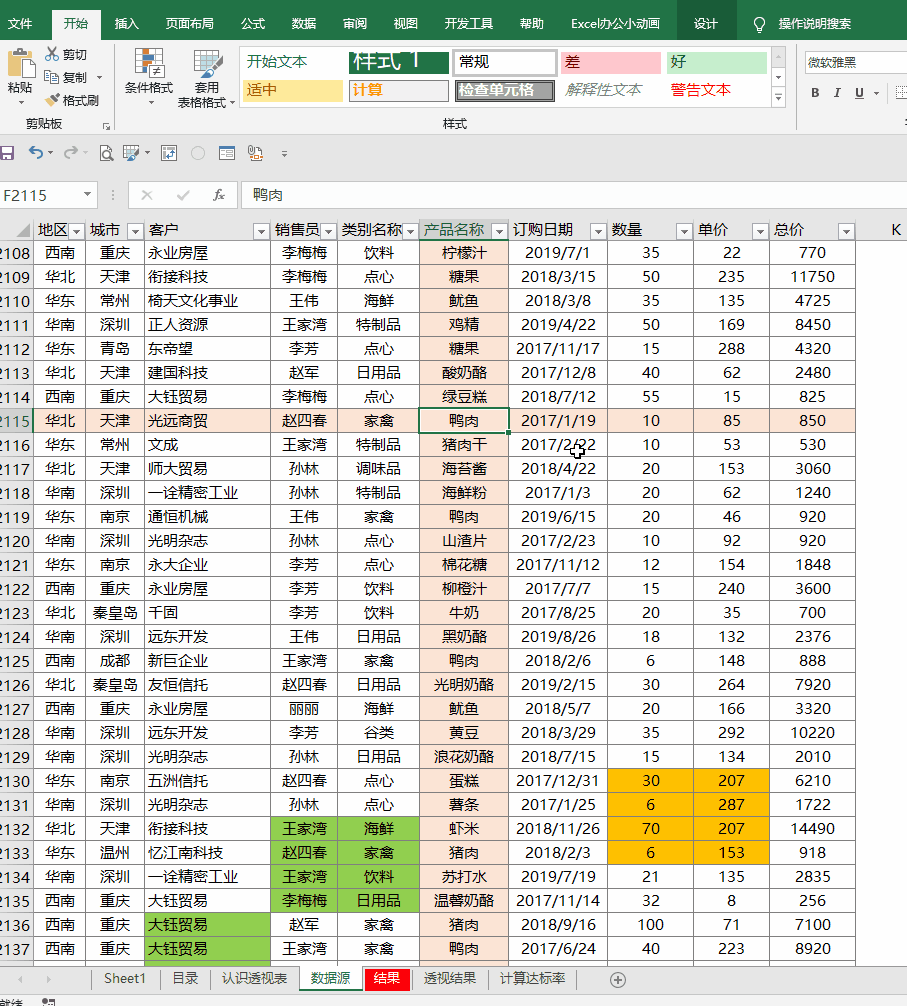
Task: Select the Format Painter brush
Action: pyautogui.click(x=52, y=100)
